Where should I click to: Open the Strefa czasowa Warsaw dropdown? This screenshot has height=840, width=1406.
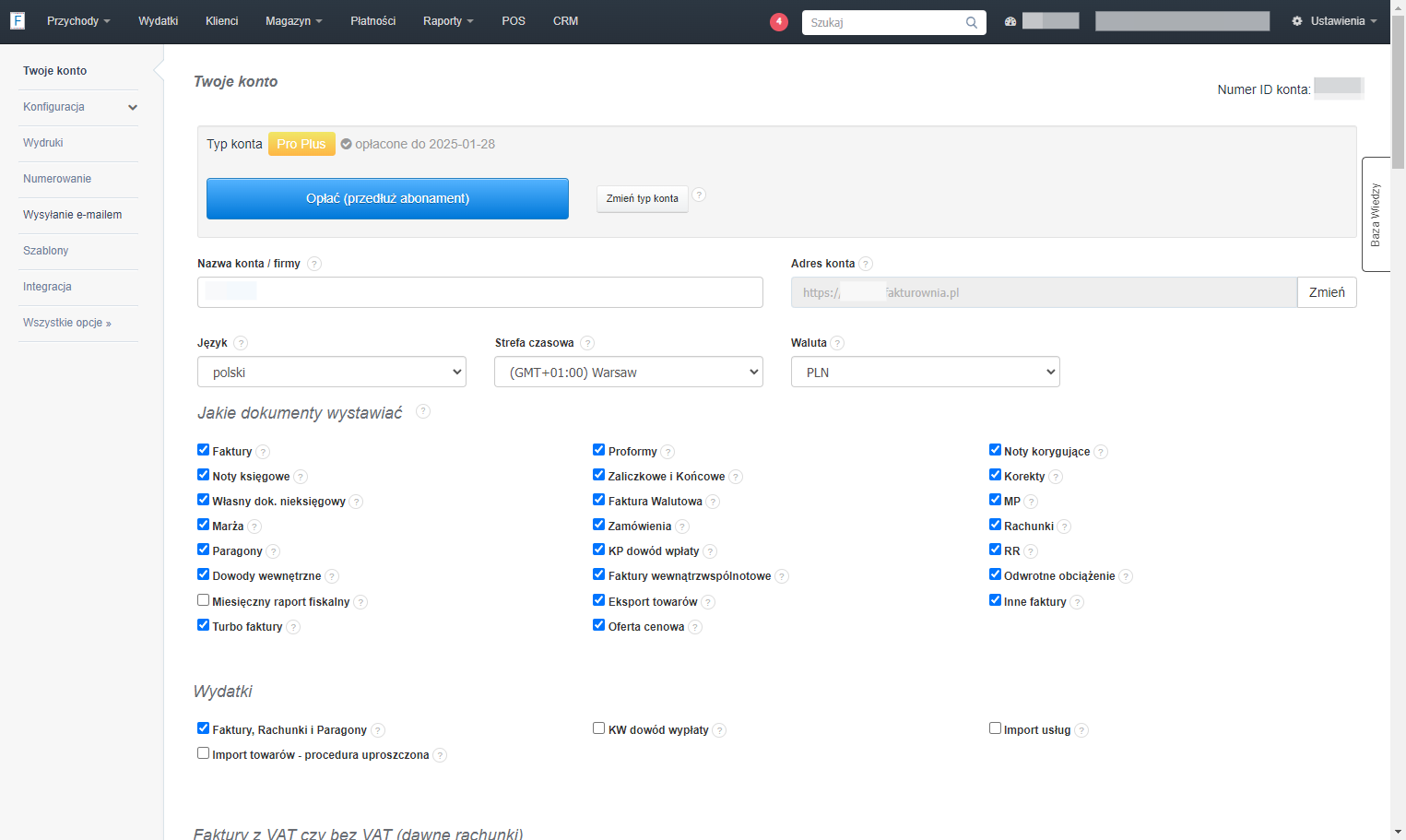point(629,372)
